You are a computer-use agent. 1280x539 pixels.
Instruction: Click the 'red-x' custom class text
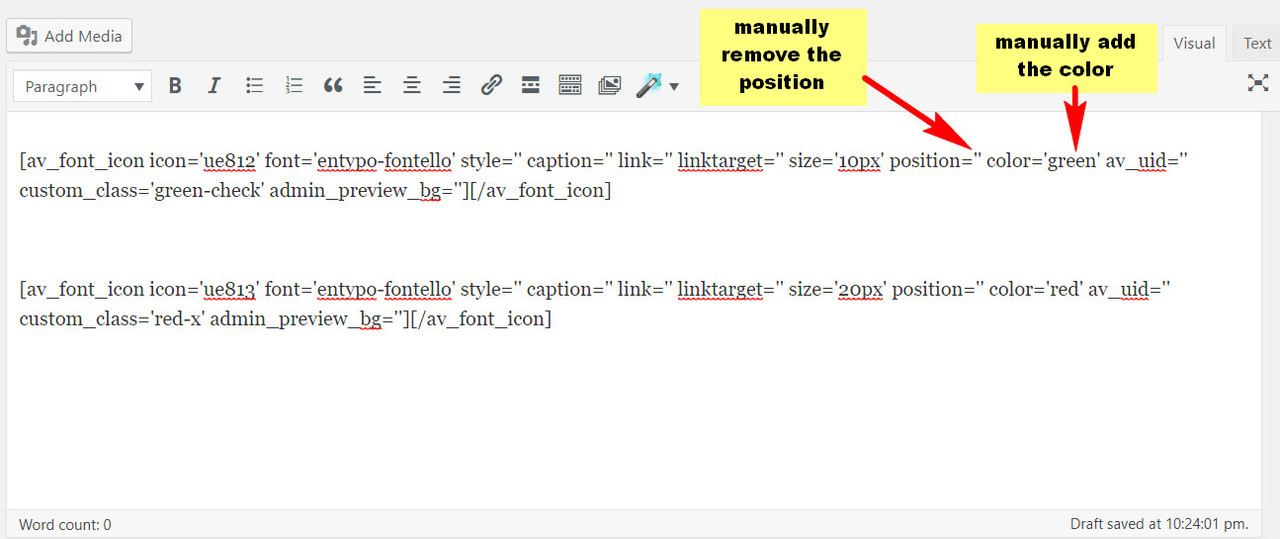coord(177,320)
